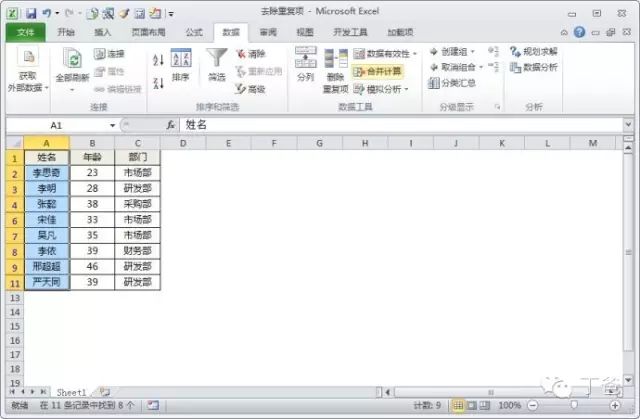The height and width of the screenshot is (419, 640).
Task: Open the Name Box dropdown arrow
Action: (x=112, y=125)
